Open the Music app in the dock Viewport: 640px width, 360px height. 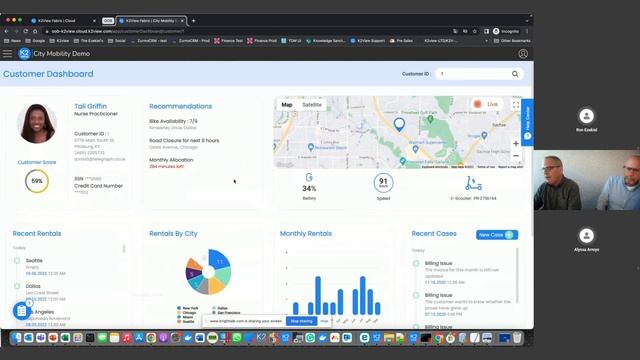pyautogui.click(x=127, y=338)
